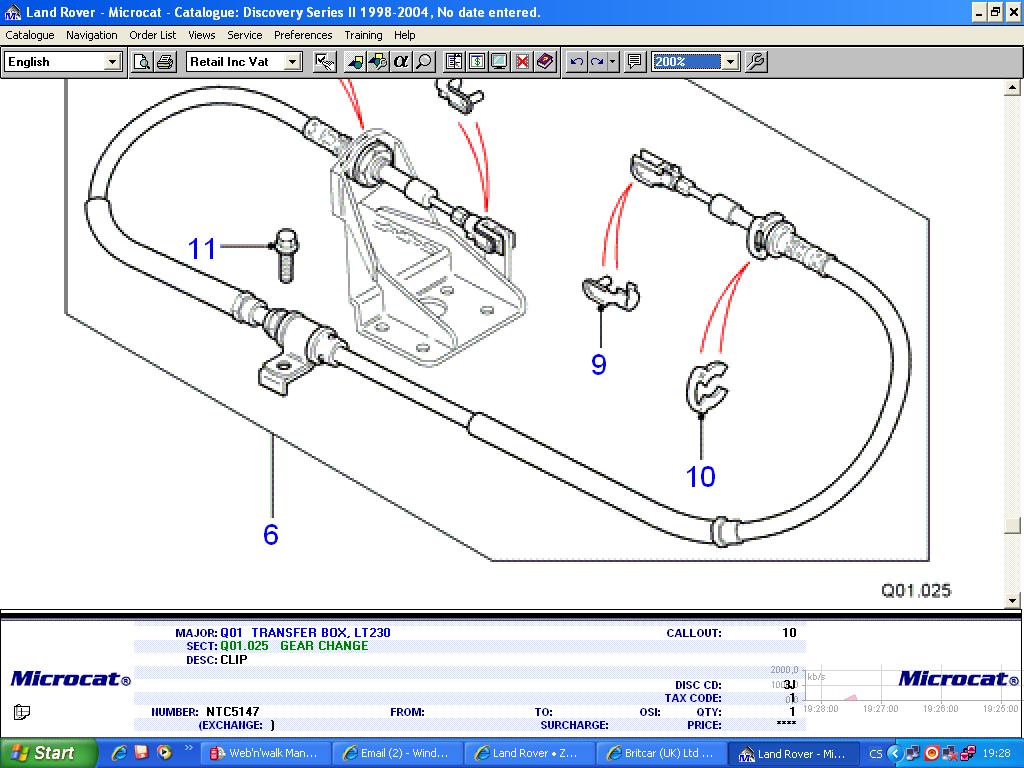Click the red X delete icon
This screenshot has width=1024, height=768.
coord(522,62)
